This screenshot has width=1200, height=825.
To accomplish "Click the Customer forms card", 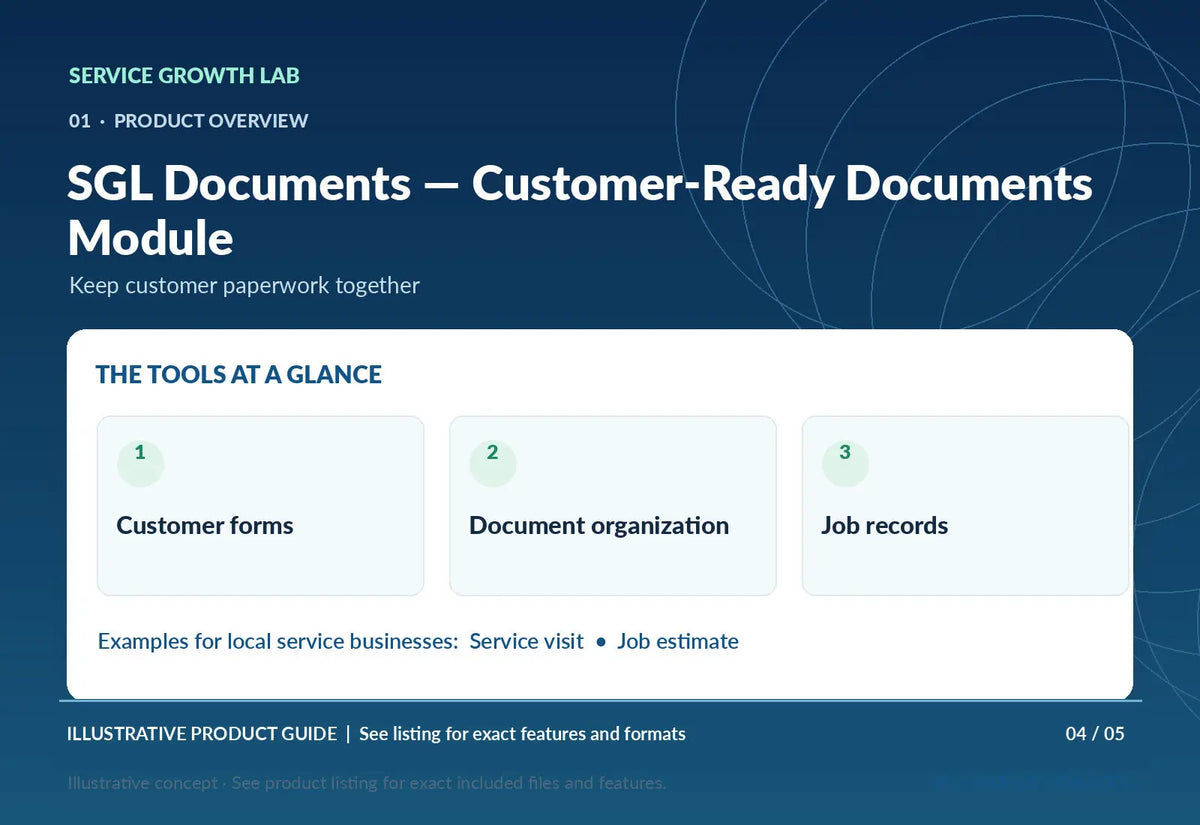I will click(260, 506).
